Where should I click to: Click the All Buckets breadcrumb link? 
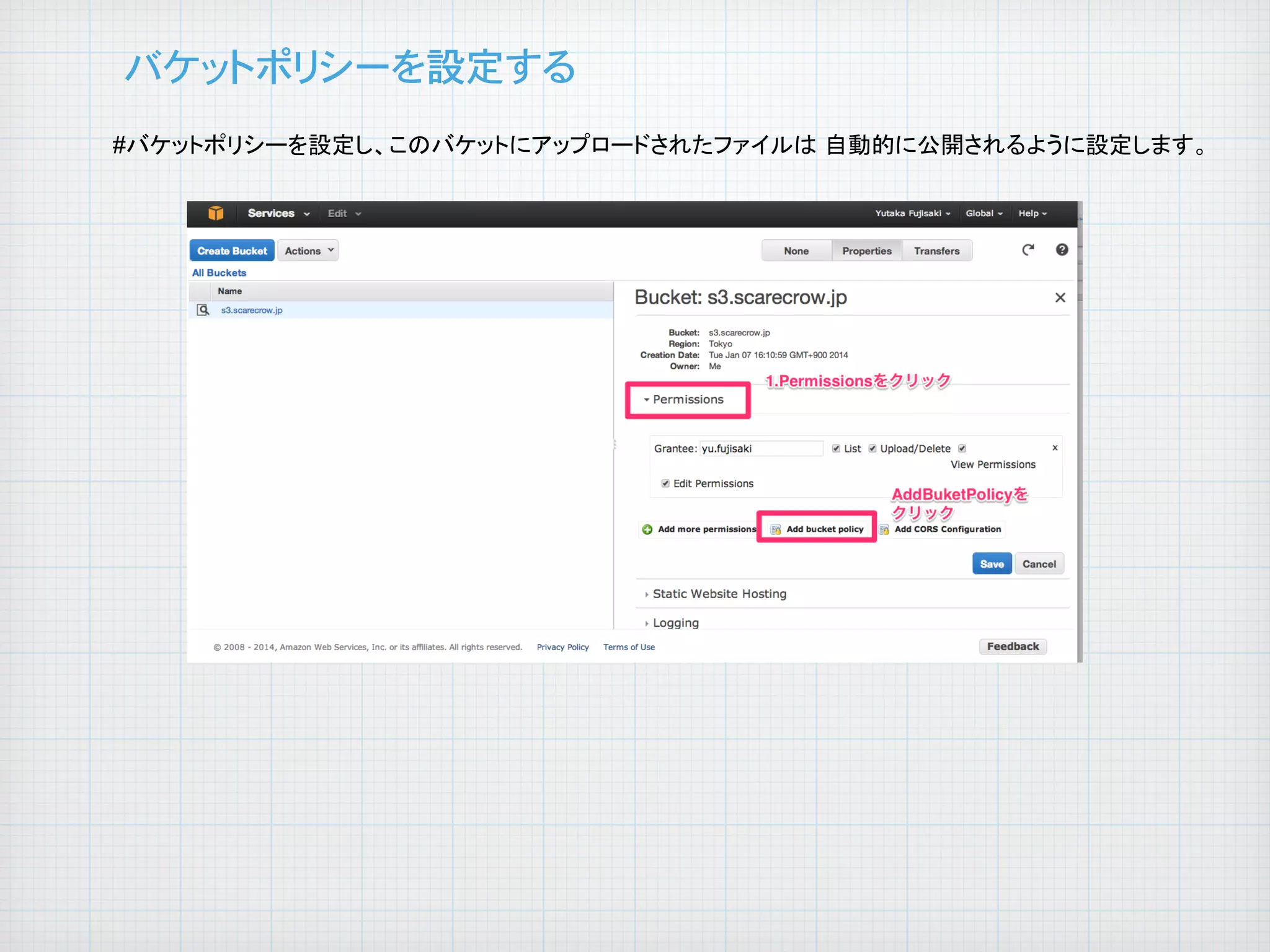[219, 273]
